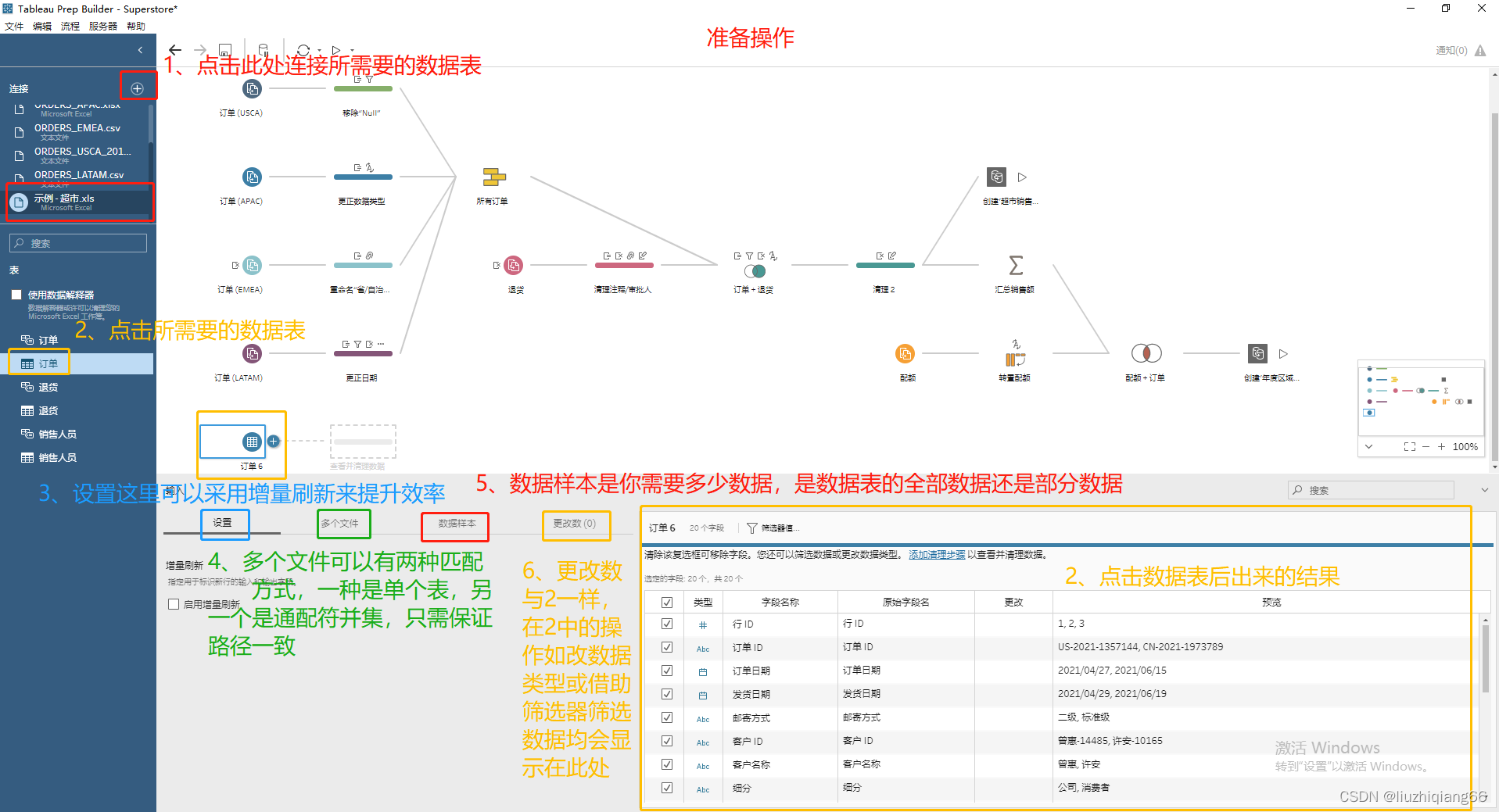Click the 筛选器值 filter button

(773, 528)
